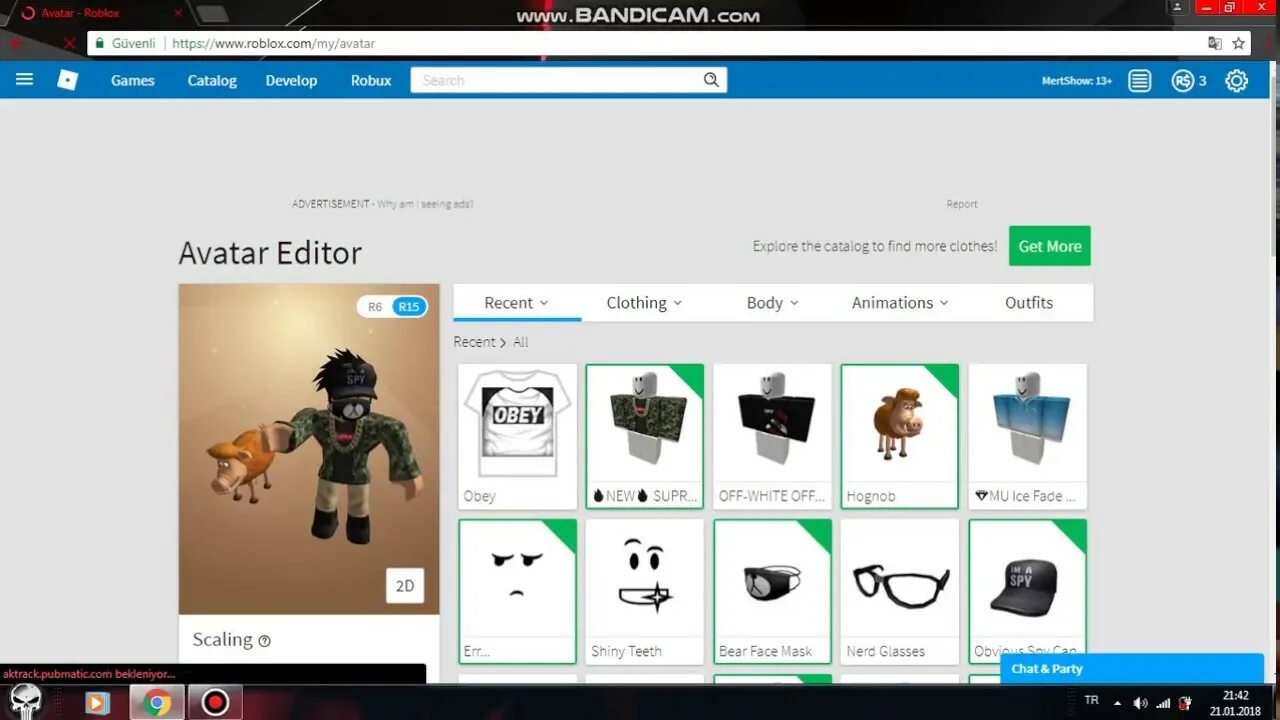Image resolution: width=1280 pixels, height=720 pixels.
Task: Equip the Nerd Glasses
Action: click(x=900, y=591)
